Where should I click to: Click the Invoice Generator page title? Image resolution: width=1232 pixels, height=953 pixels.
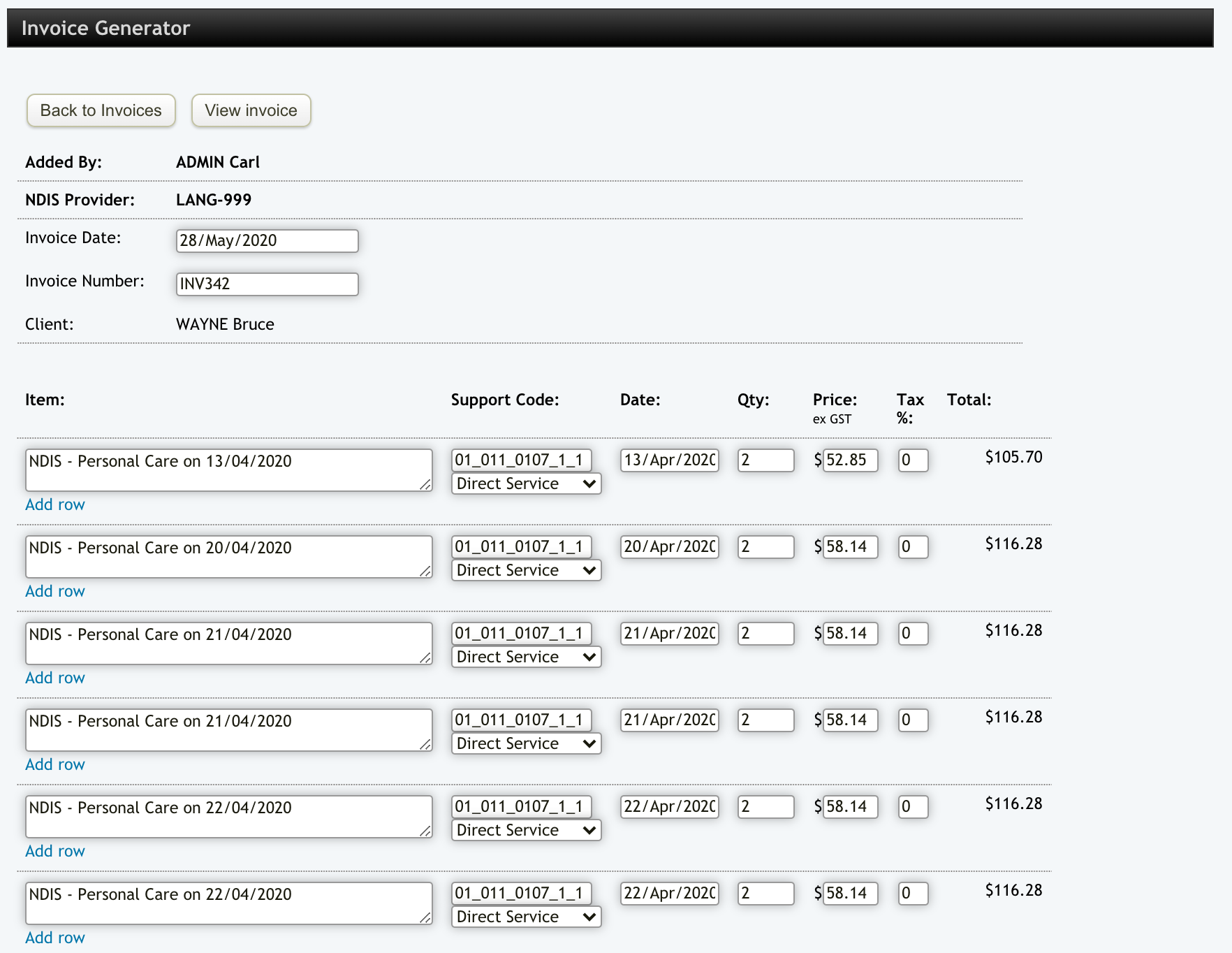pos(105,28)
